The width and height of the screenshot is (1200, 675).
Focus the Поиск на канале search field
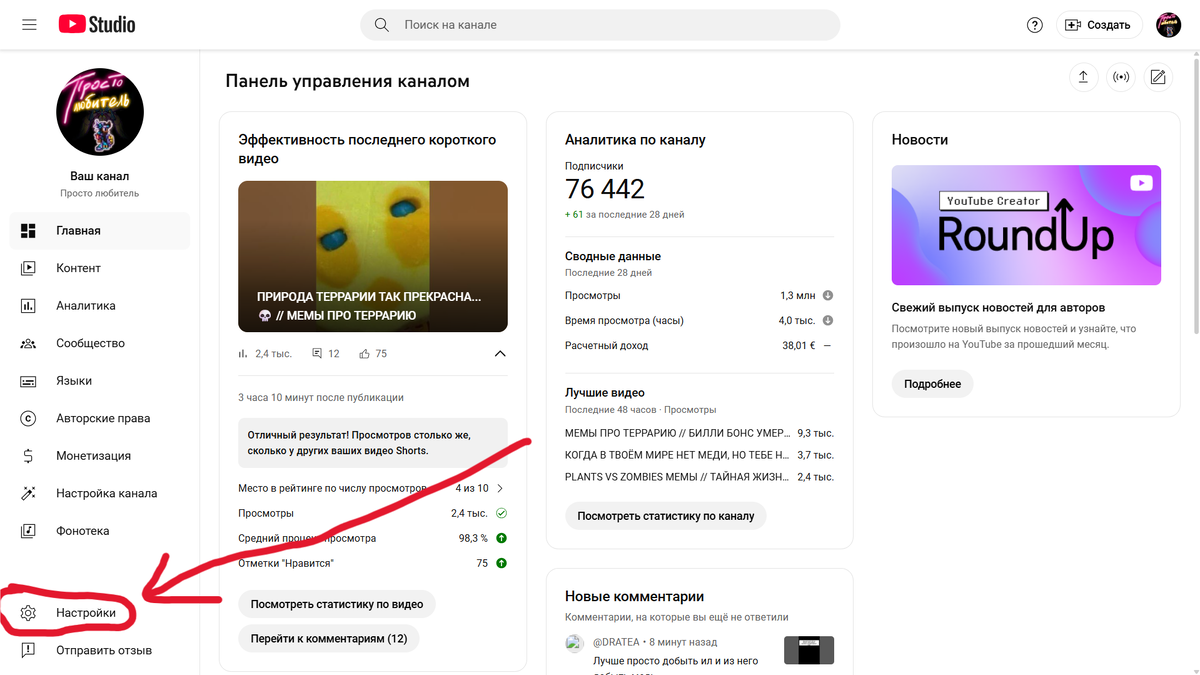point(600,25)
